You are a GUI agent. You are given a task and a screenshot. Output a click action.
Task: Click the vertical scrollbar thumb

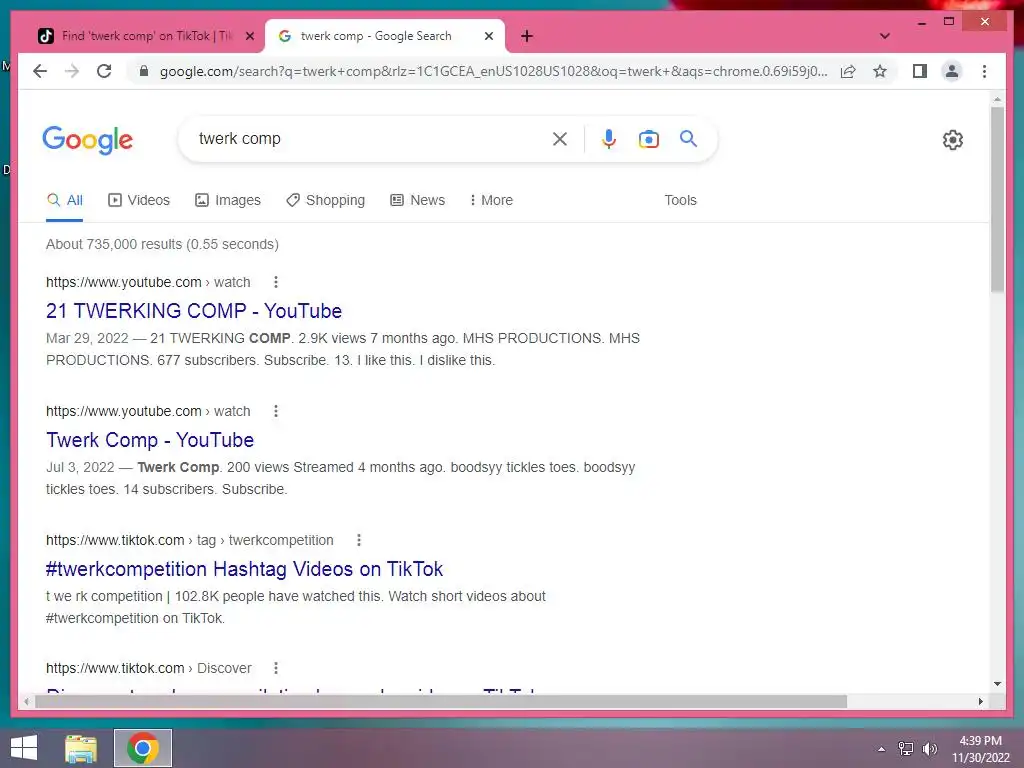coord(997,199)
